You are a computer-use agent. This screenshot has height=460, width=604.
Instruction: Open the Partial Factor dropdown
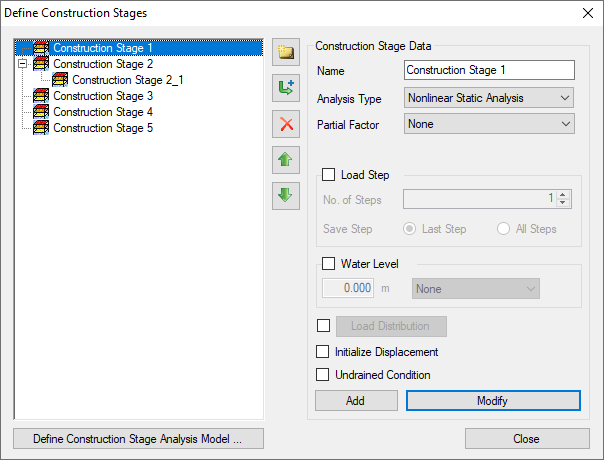(x=489, y=124)
